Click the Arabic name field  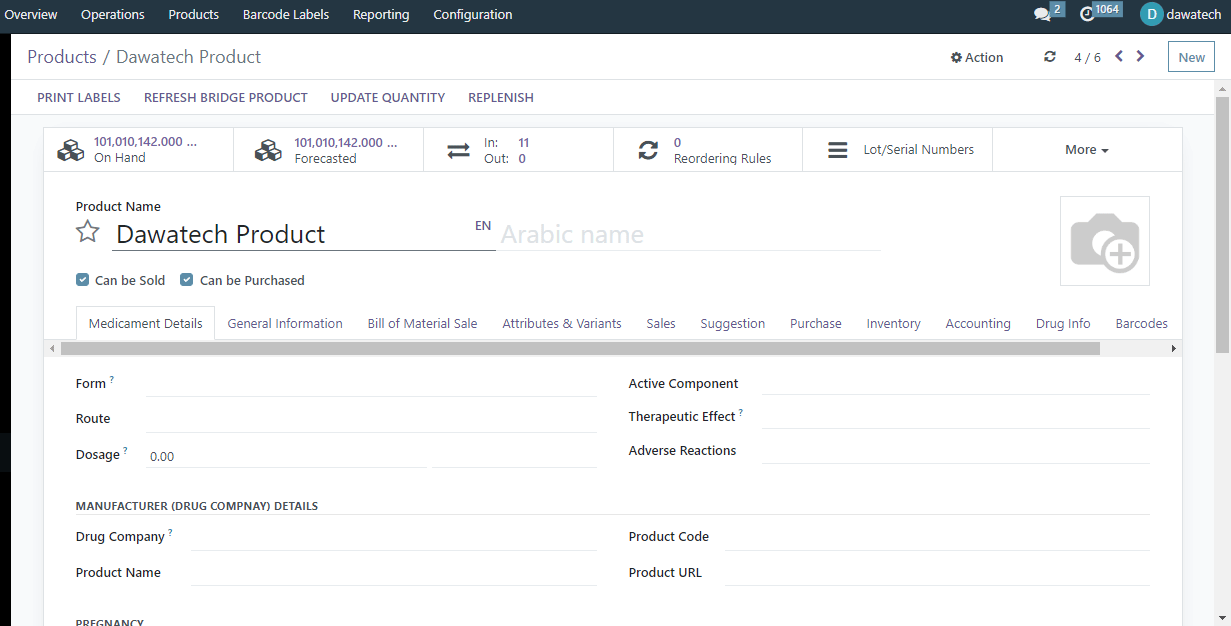tap(690, 234)
